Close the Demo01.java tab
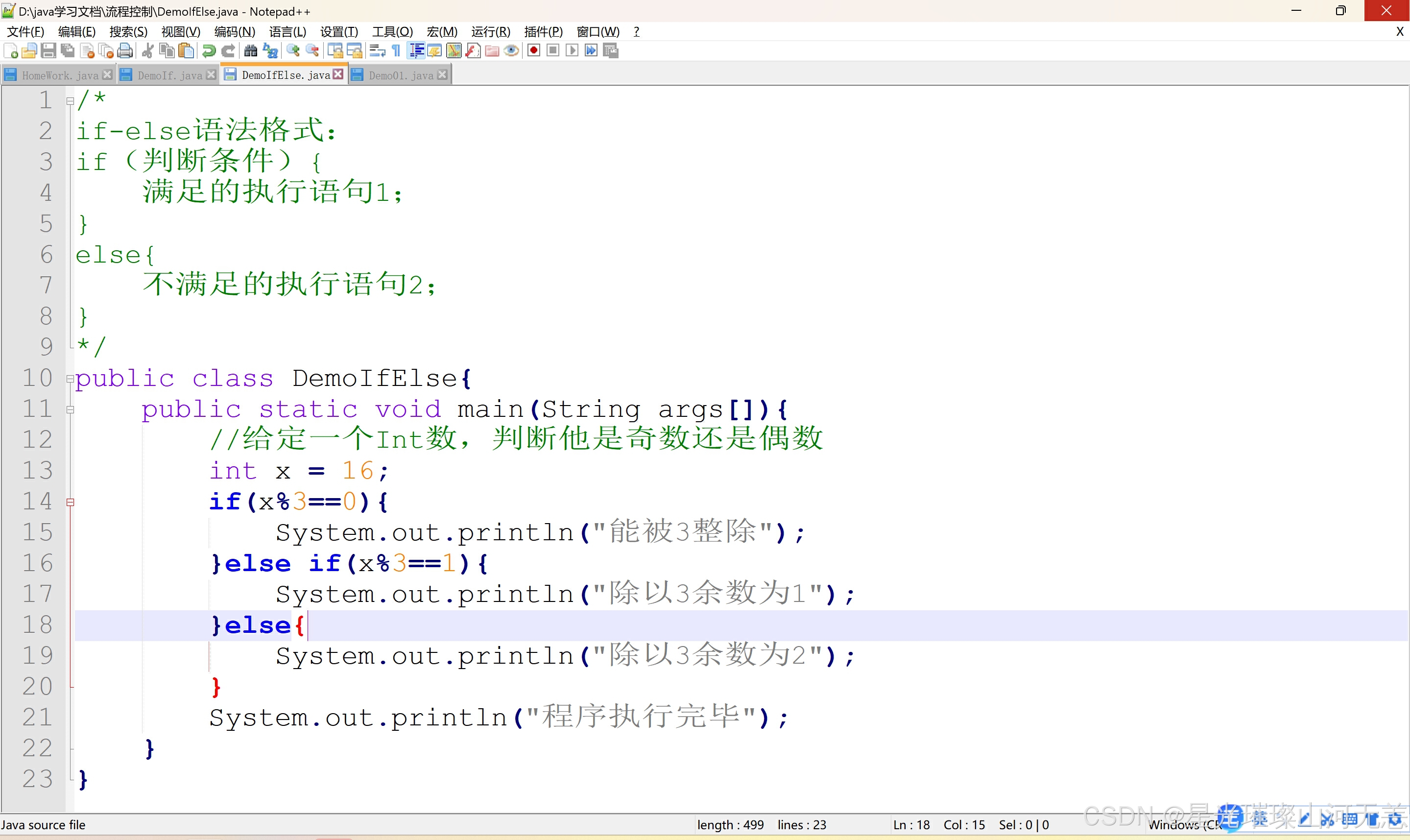Image resolution: width=1410 pixels, height=840 pixels. pyautogui.click(x=442, y=75)
